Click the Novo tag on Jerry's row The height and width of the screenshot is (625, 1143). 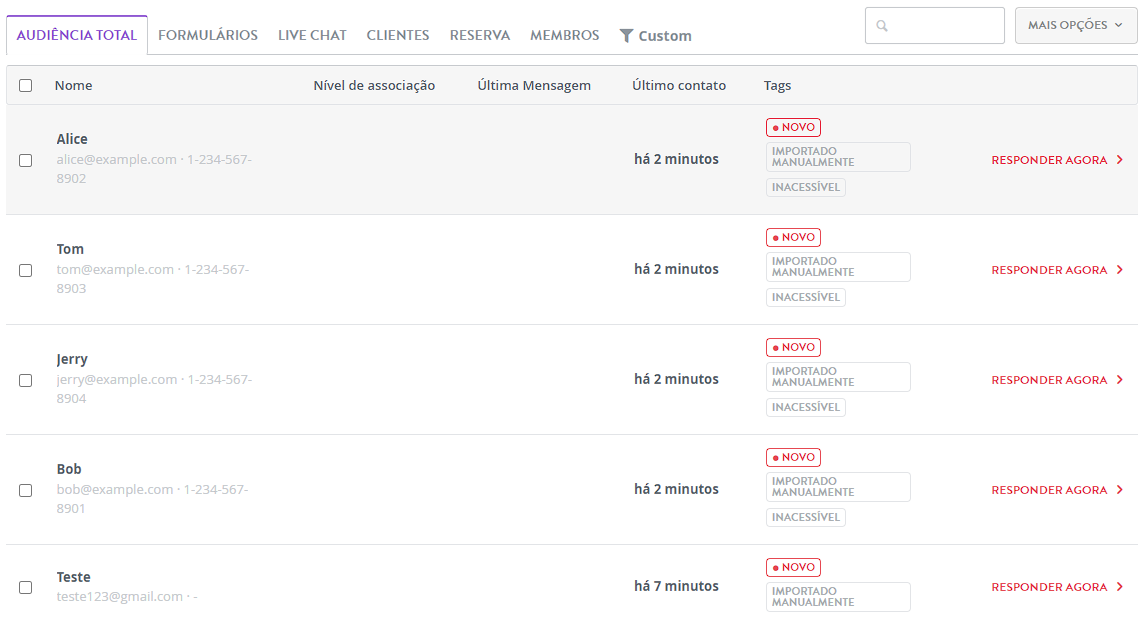[x=793, y=347]
